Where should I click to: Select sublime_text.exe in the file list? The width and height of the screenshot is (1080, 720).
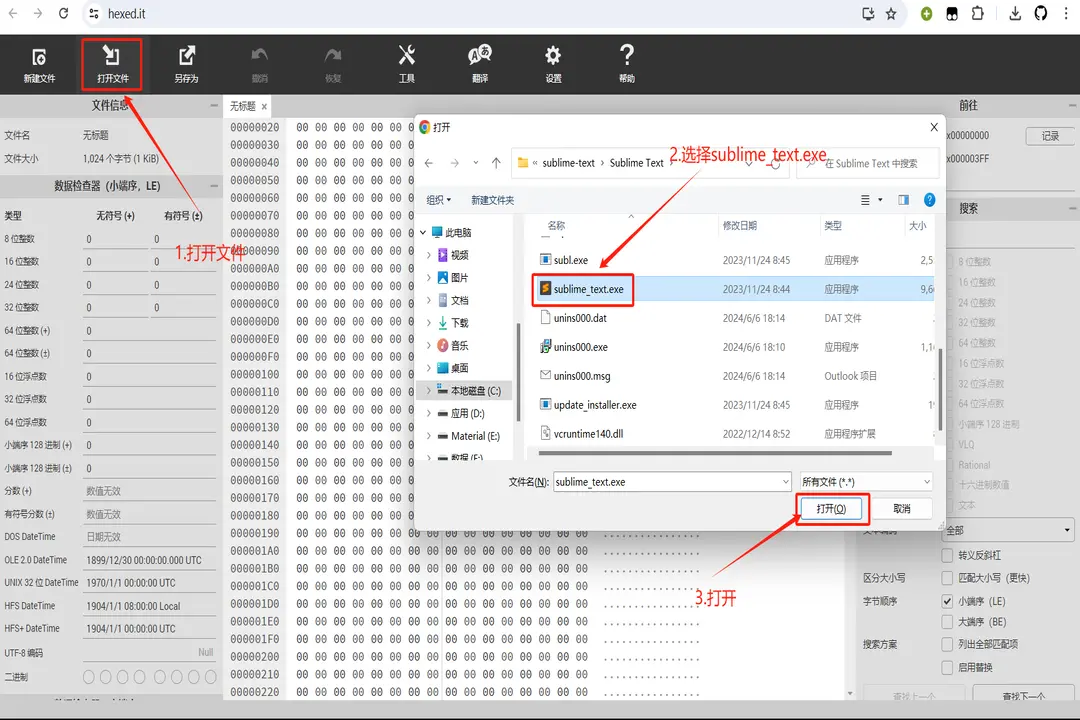tap(588, 289)
